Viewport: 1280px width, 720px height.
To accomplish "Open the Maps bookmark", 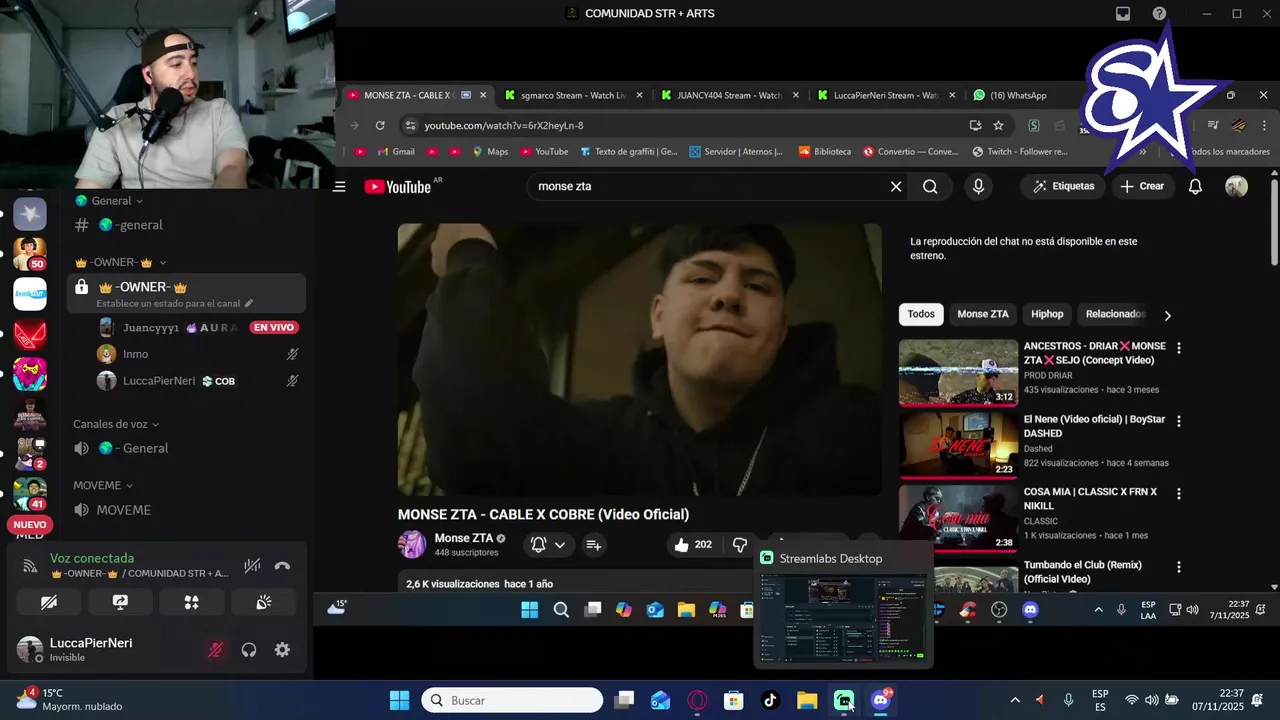I will [490, 152].
